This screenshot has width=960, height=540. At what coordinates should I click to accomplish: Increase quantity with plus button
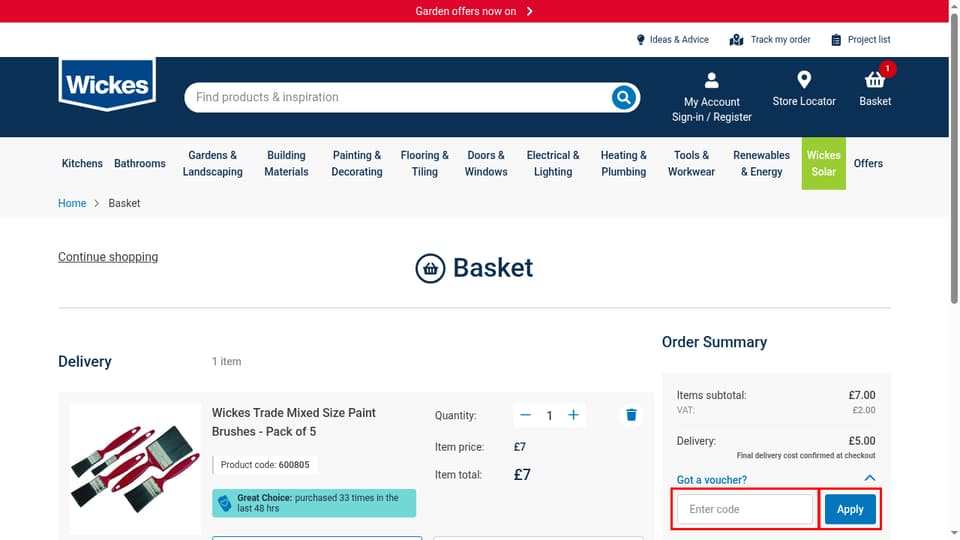click(x=573, y=415)
